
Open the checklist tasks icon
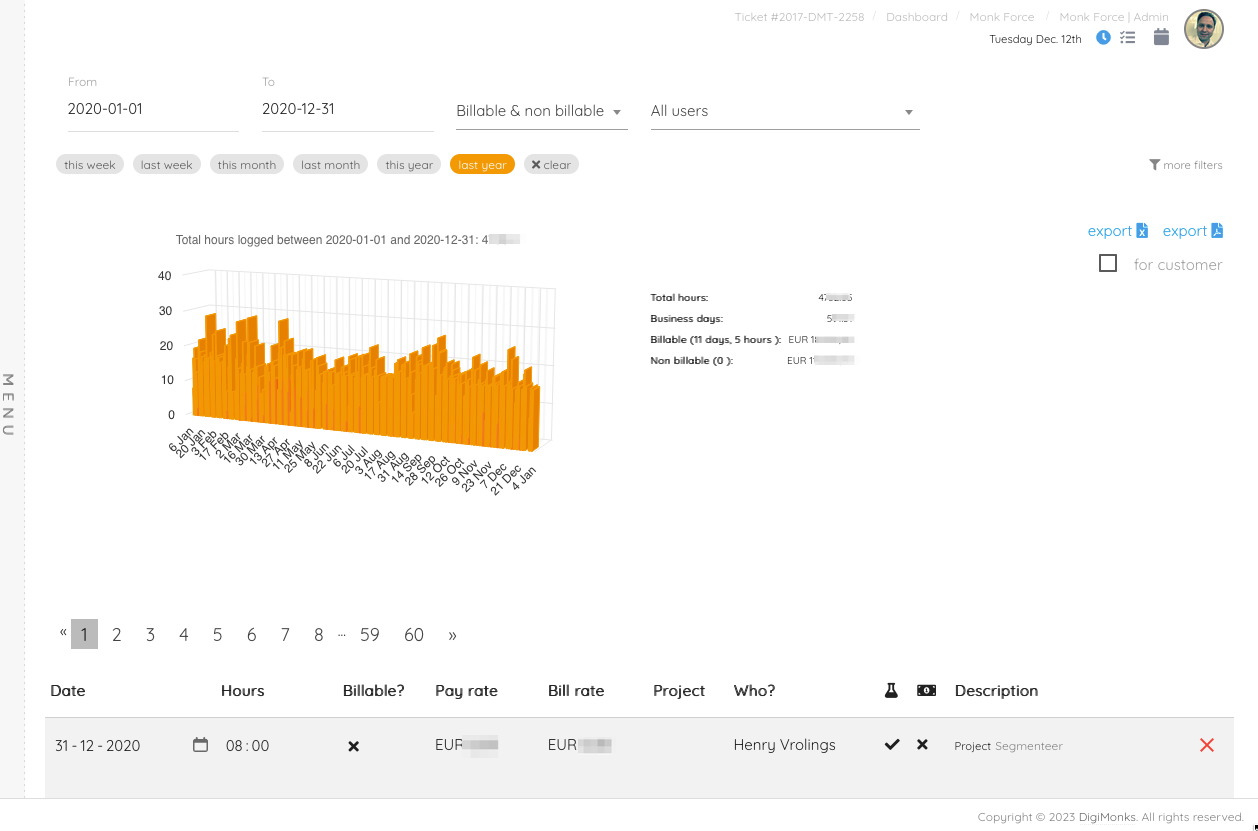1128,38
